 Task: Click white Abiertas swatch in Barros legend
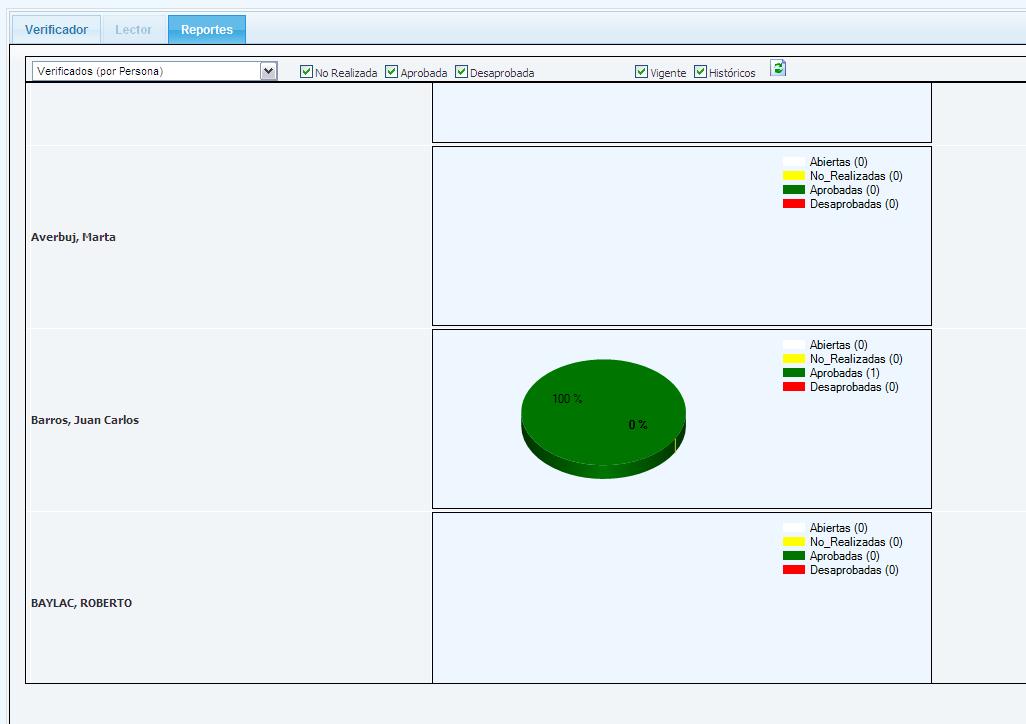tap(794, 344)
